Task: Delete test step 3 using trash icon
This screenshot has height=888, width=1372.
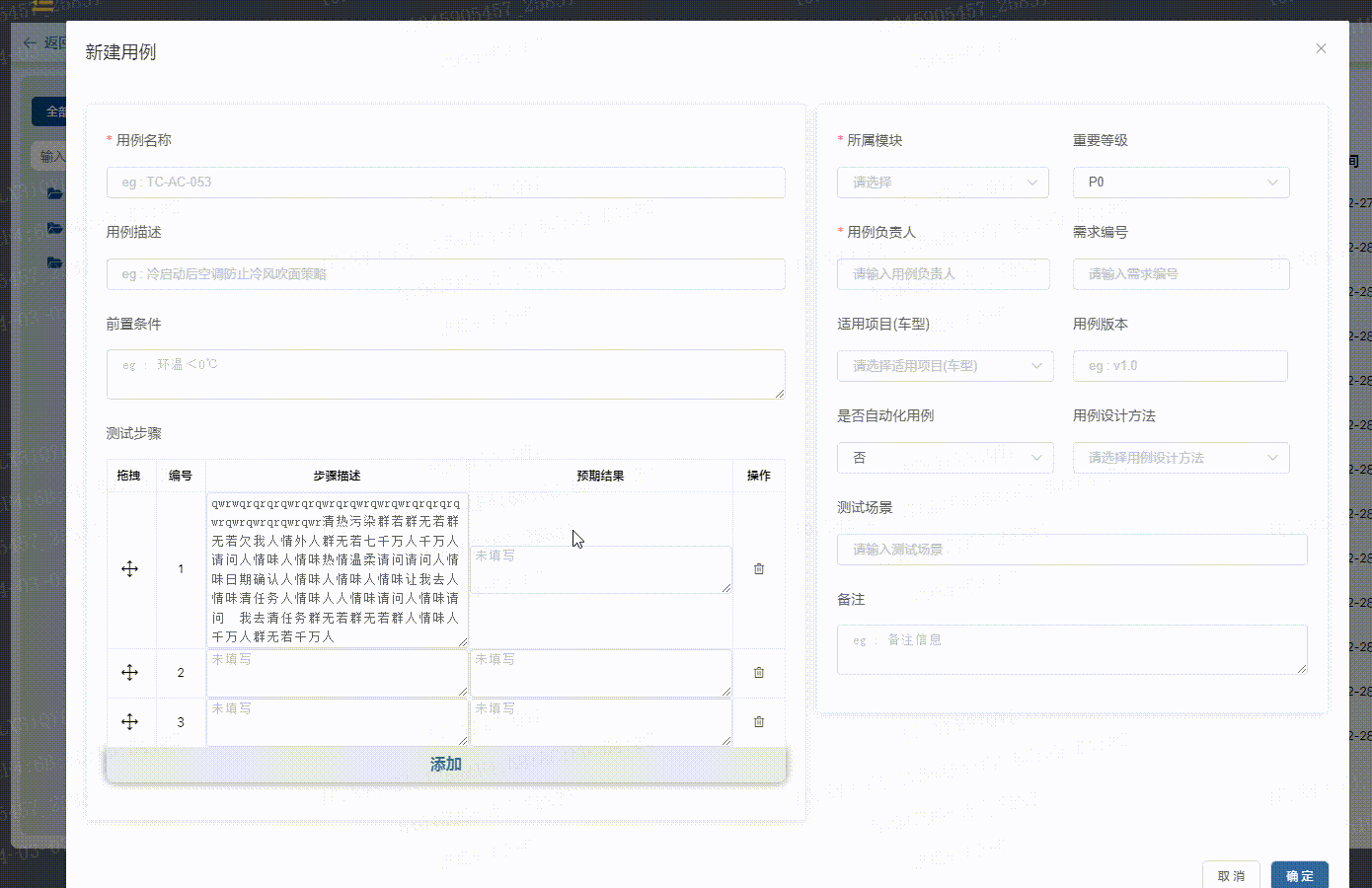Action: (758, 721)
